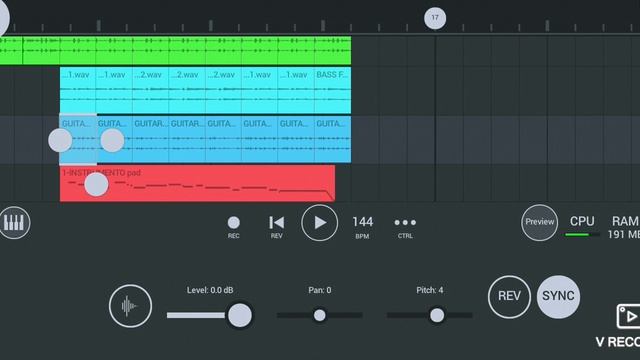Click left handle of selected guitar clip
Image resolution: width=640 pixels, height=360 pixels.
pos(60,140)
